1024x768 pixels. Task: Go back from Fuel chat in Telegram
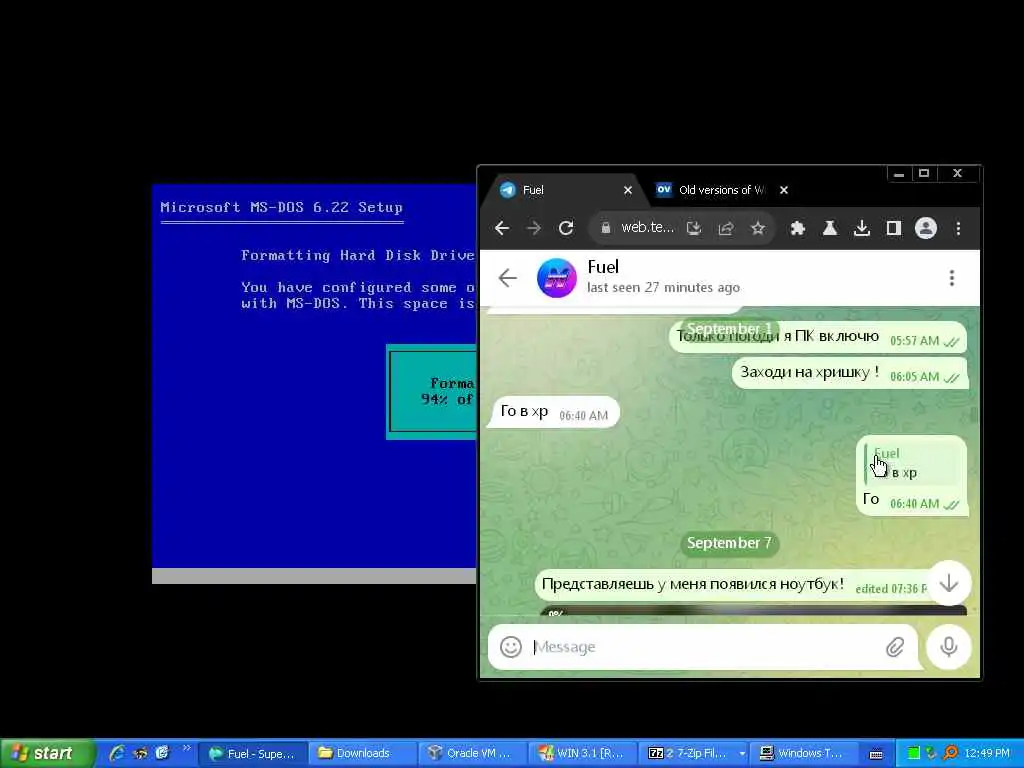pyautogui.click(x=507, y=278)
